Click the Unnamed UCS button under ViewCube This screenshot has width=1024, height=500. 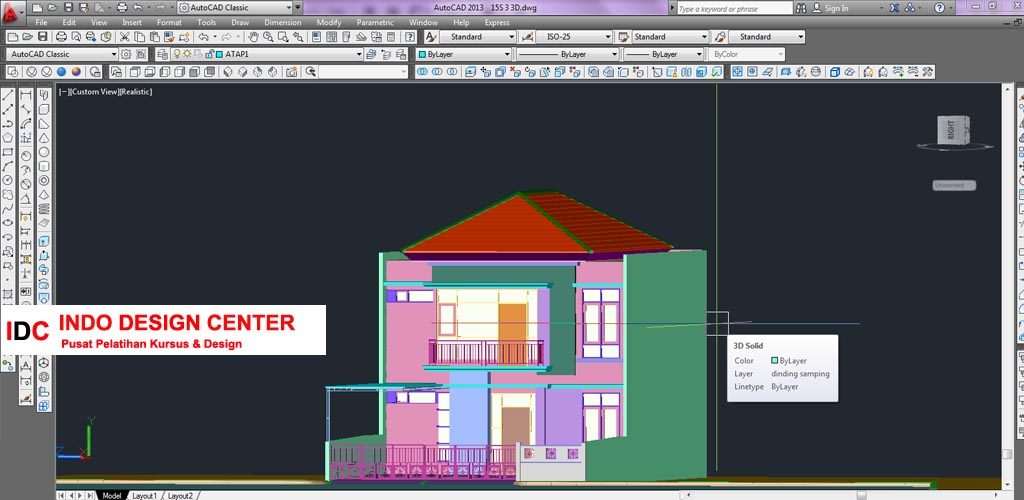[953, 185]
